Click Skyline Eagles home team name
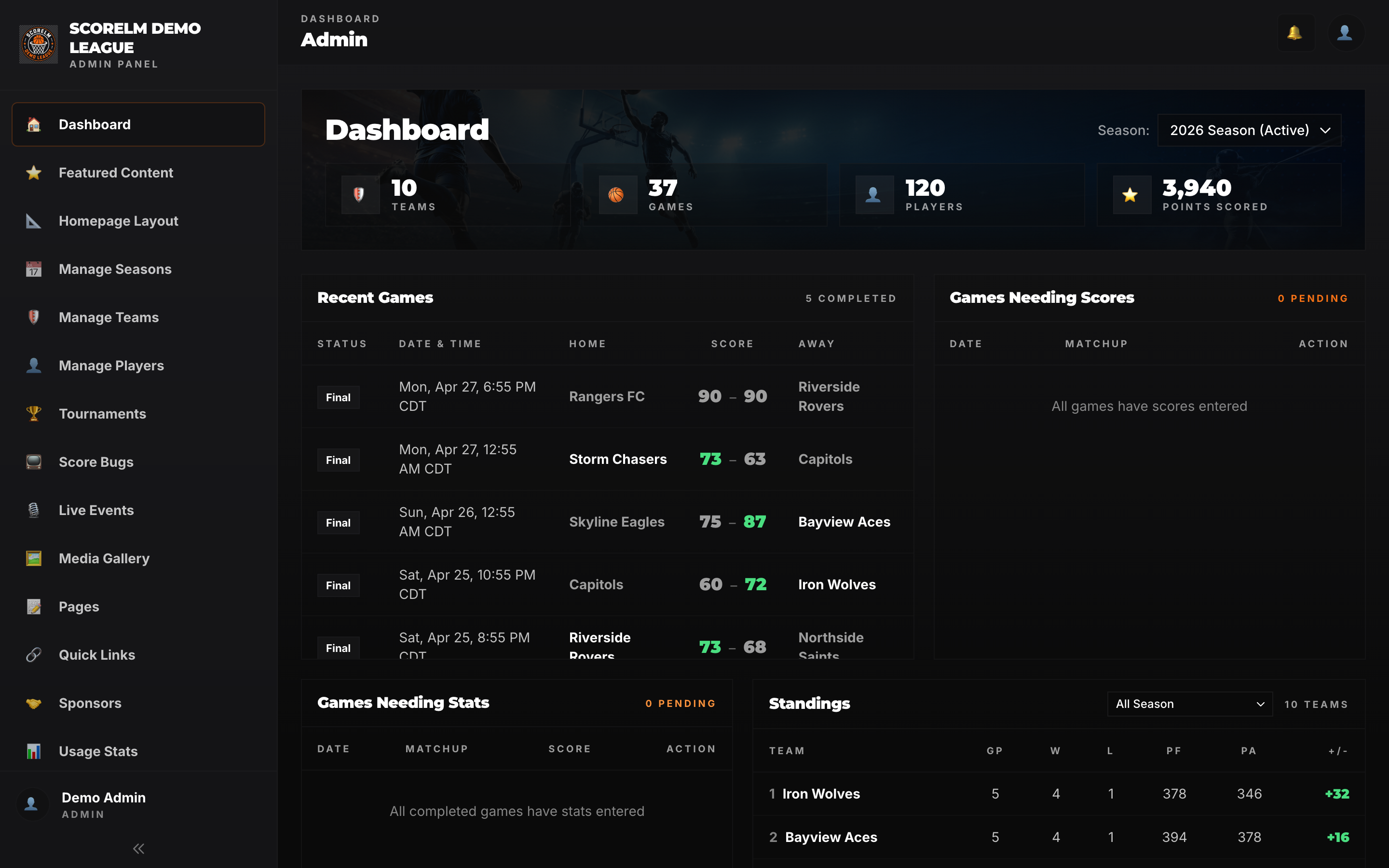Image resolution: width=1389 pixels, height=868 pixels. coord(616,522)
